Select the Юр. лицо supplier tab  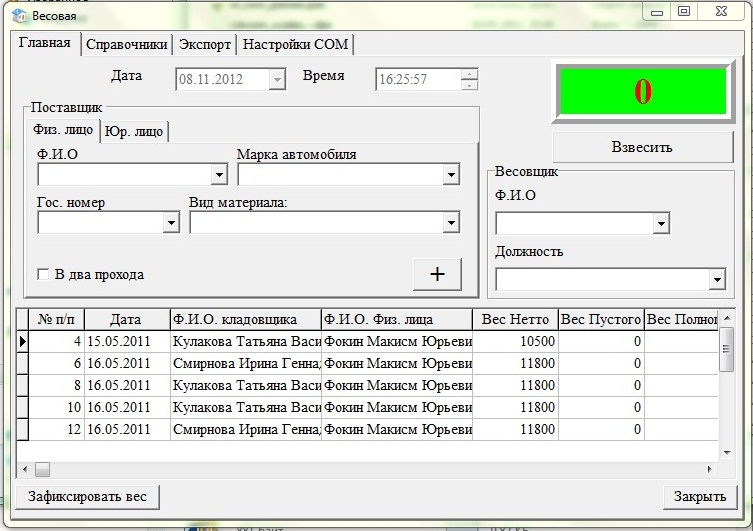pyautogui.click(x=134, y=131)
